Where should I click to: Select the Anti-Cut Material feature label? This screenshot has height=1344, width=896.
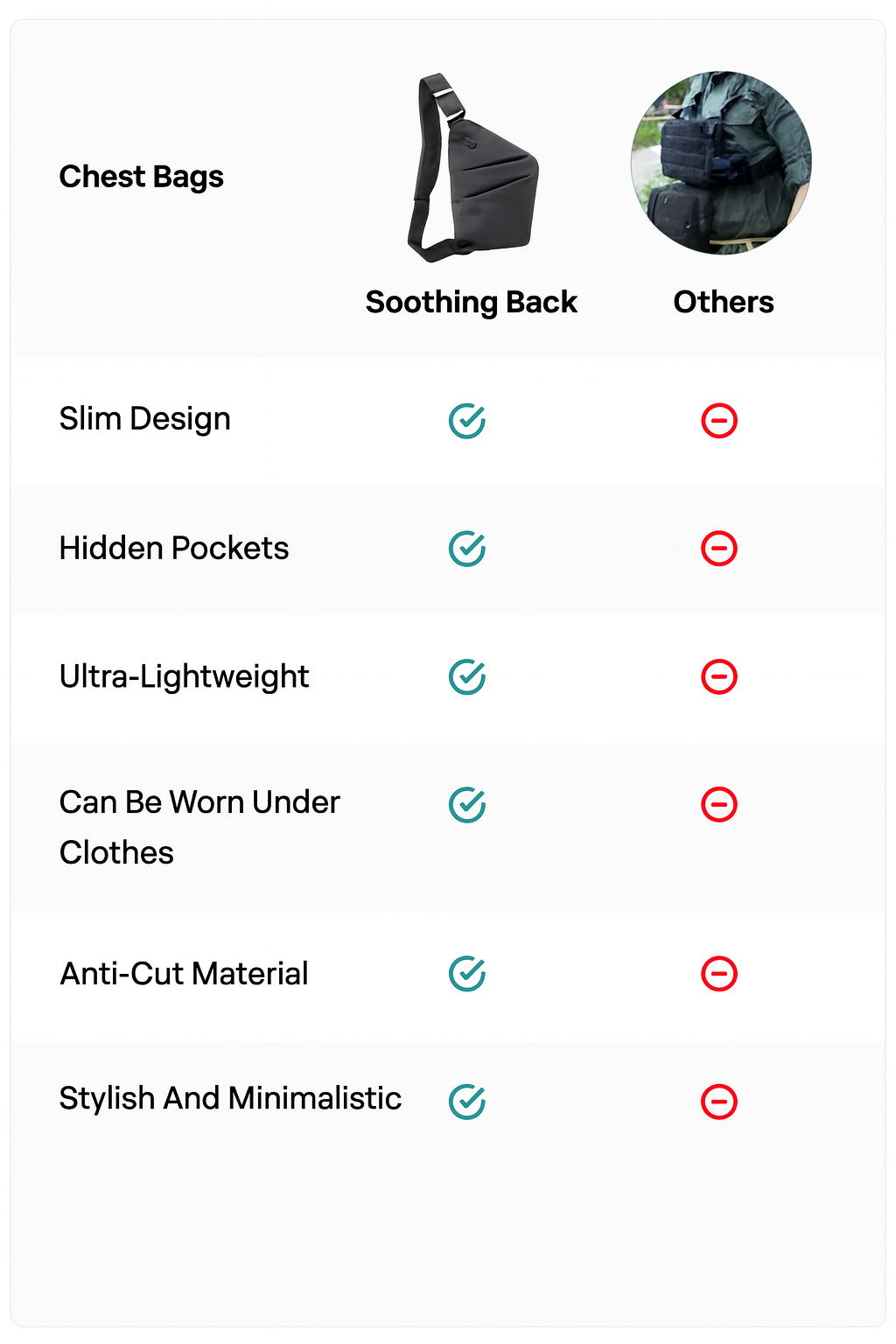point(184,974)
